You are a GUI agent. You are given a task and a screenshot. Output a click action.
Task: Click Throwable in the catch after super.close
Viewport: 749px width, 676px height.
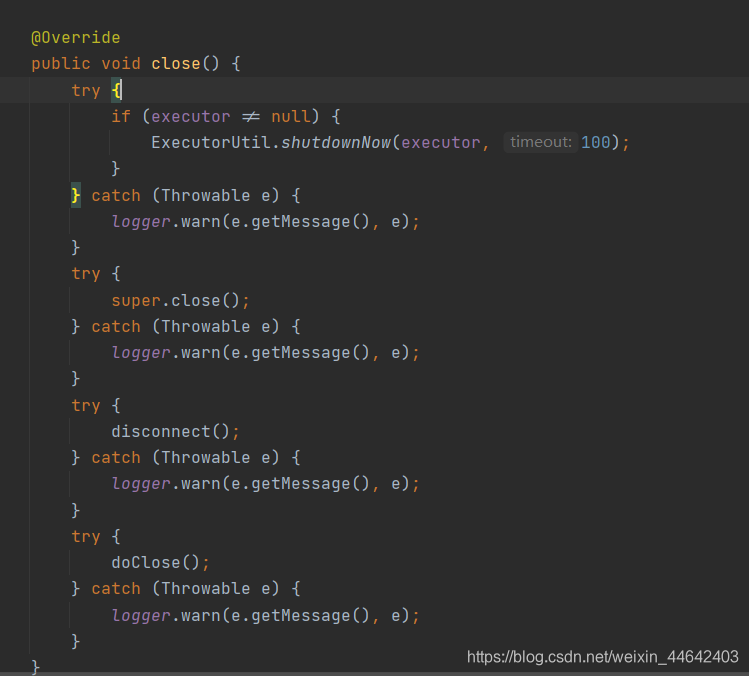pos(205,326)
